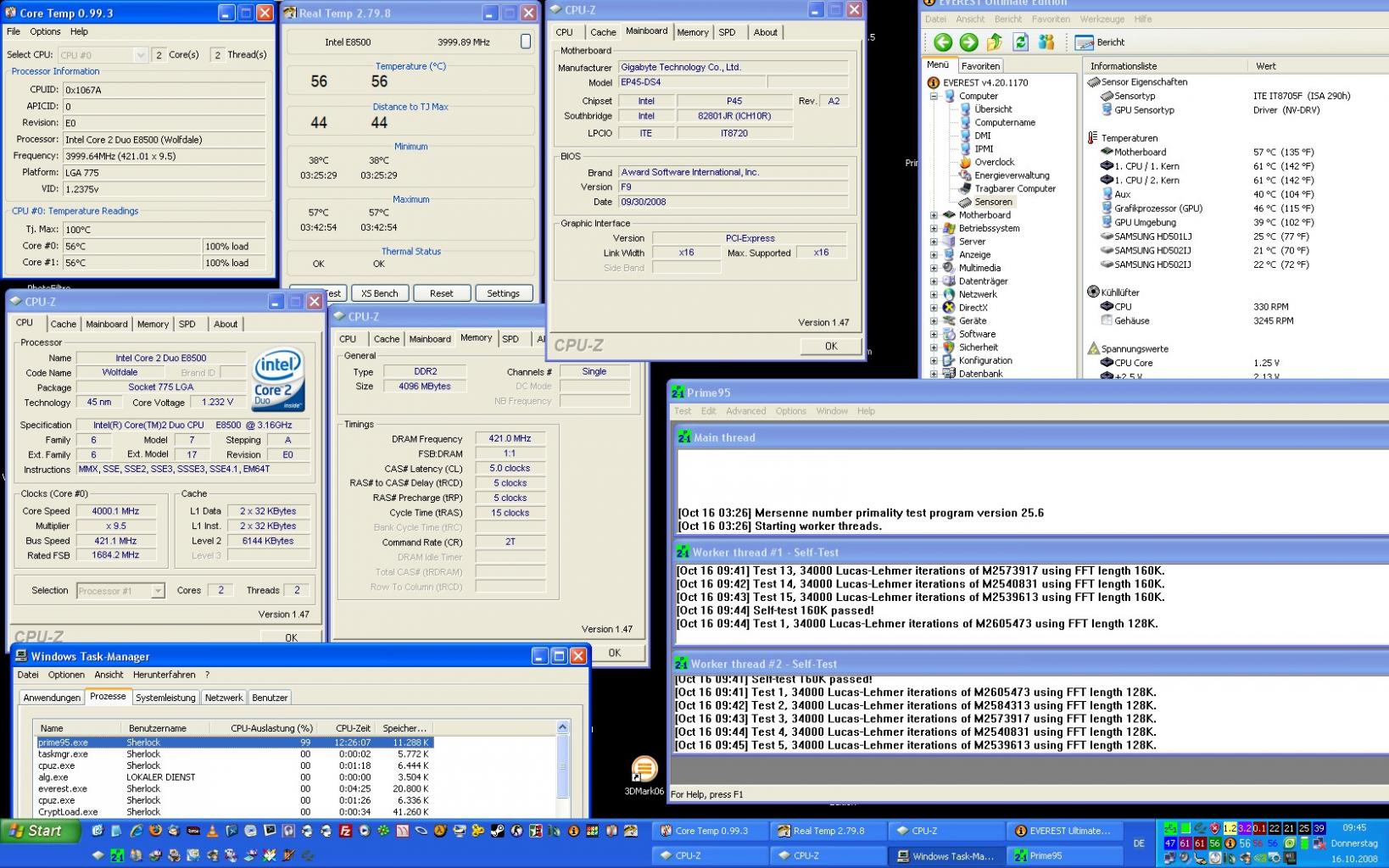Image resolution: width=1389 pixels, height=868 pixels.
Task: Open the Options menu in Core Temp
Action: click(45, 31)
